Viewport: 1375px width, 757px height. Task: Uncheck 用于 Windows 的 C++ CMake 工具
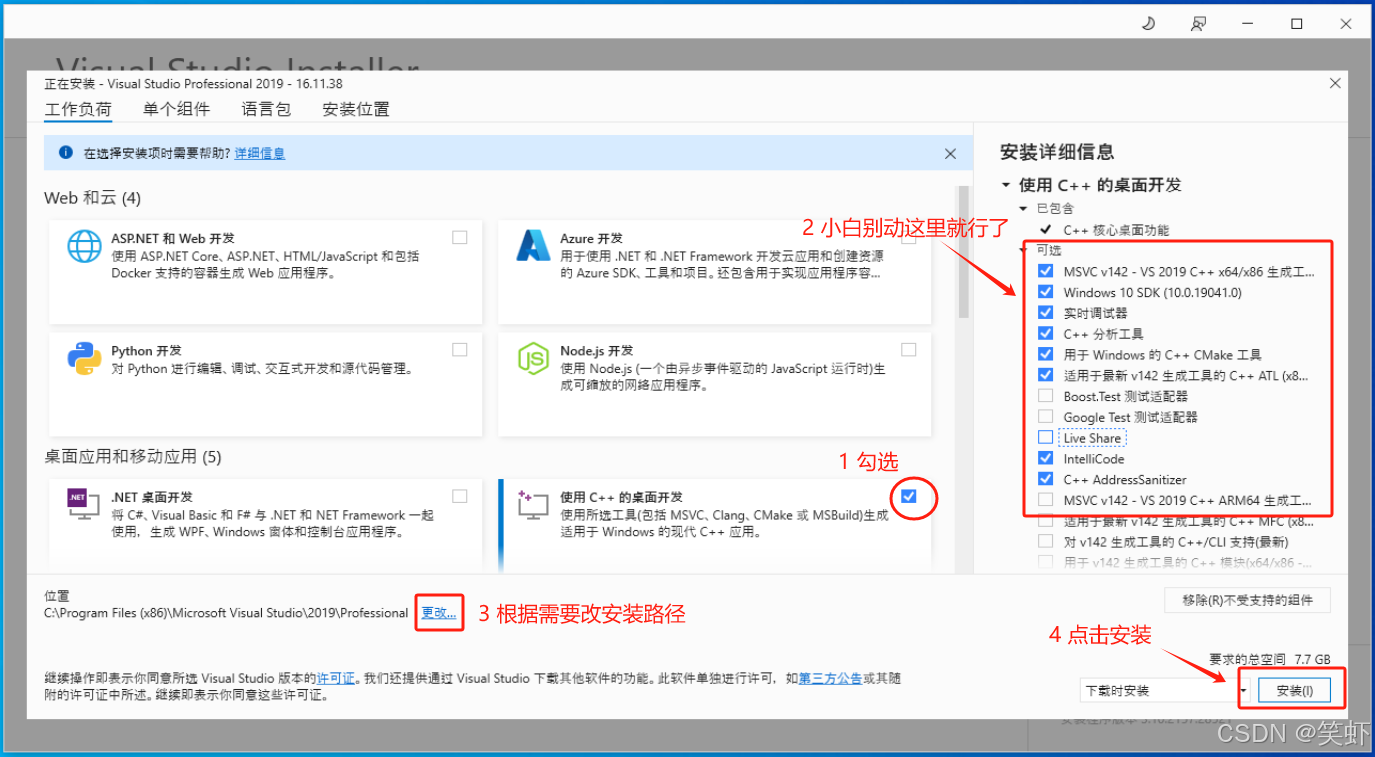pos(1045,354)
